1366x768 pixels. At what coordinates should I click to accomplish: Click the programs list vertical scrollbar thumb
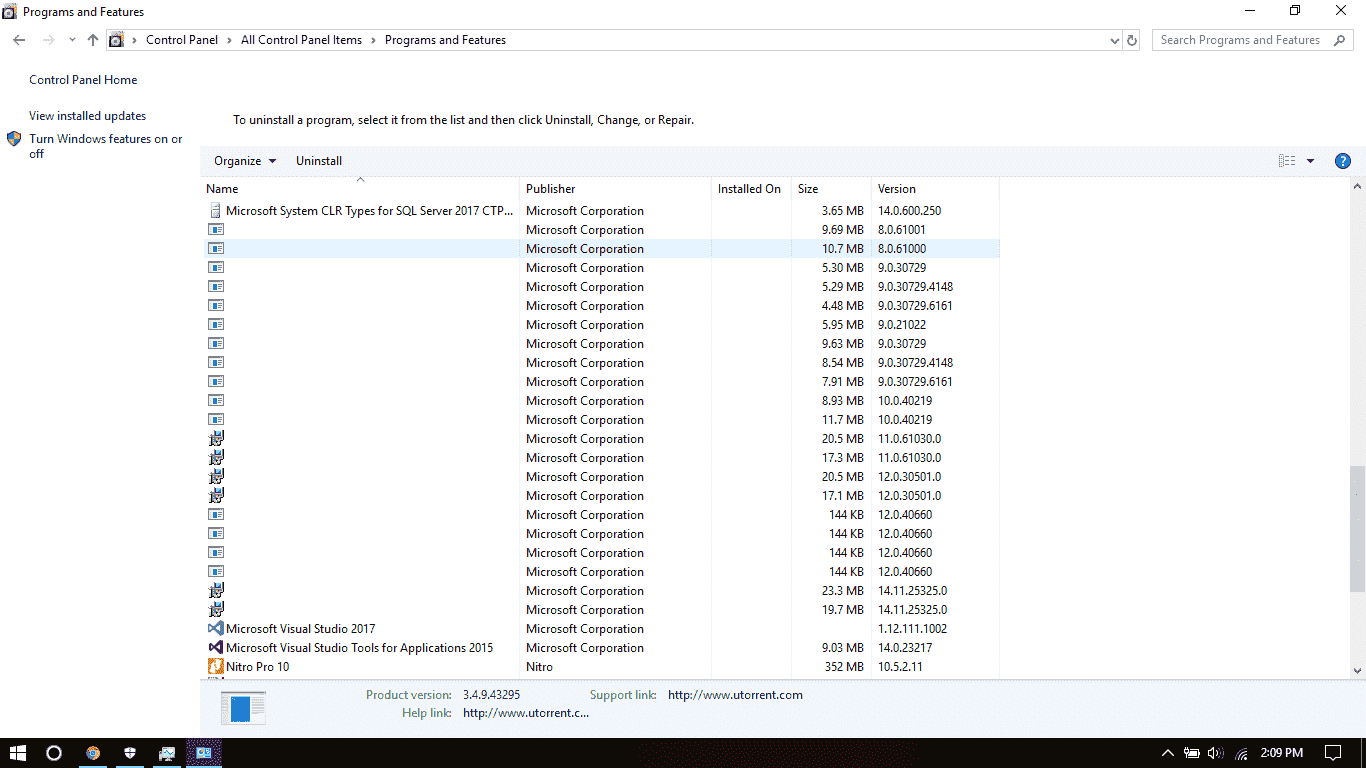point(1357,529)
